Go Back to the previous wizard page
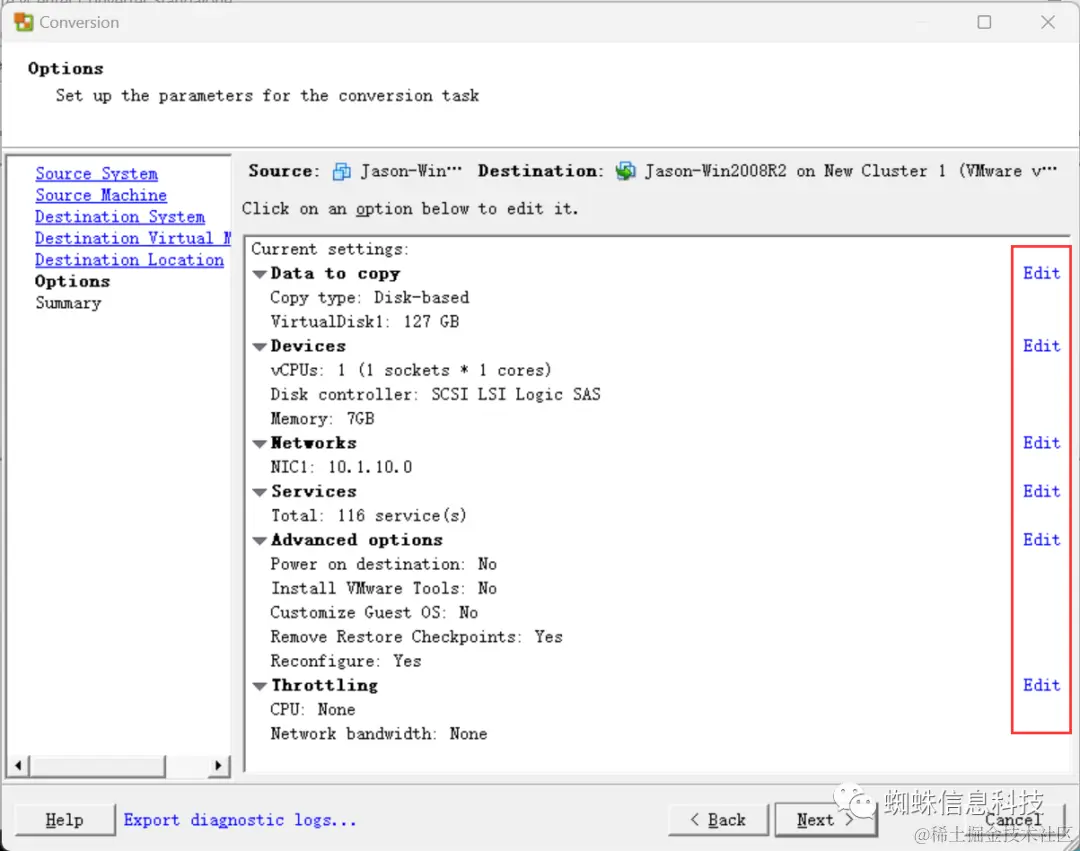The width and height of the screenshot is (1080, 851). tap(718, 820)
